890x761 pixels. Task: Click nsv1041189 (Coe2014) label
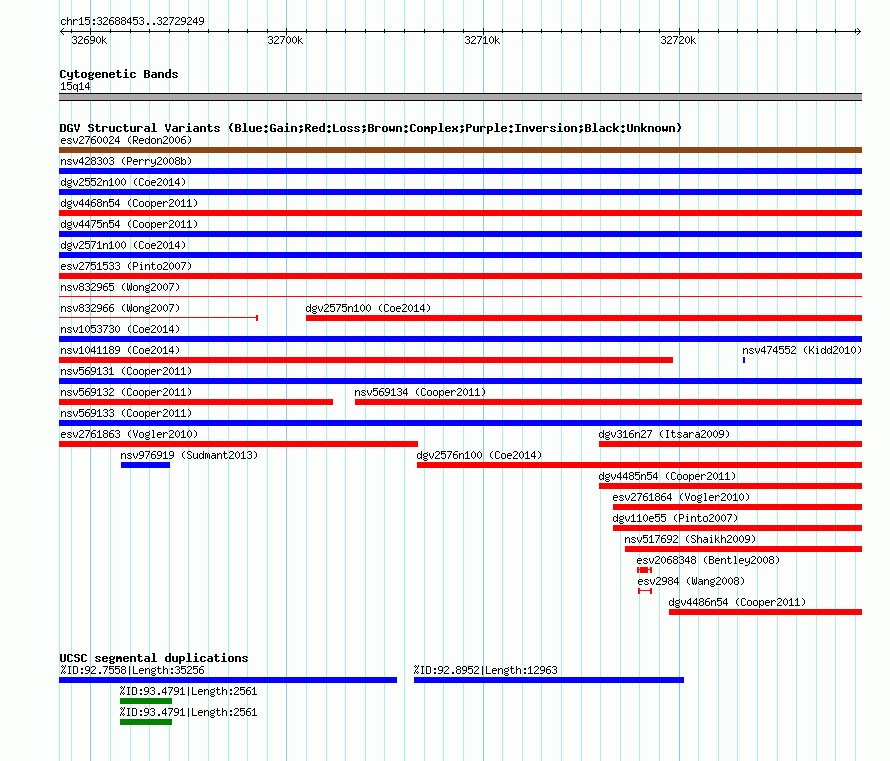point(120,350)
